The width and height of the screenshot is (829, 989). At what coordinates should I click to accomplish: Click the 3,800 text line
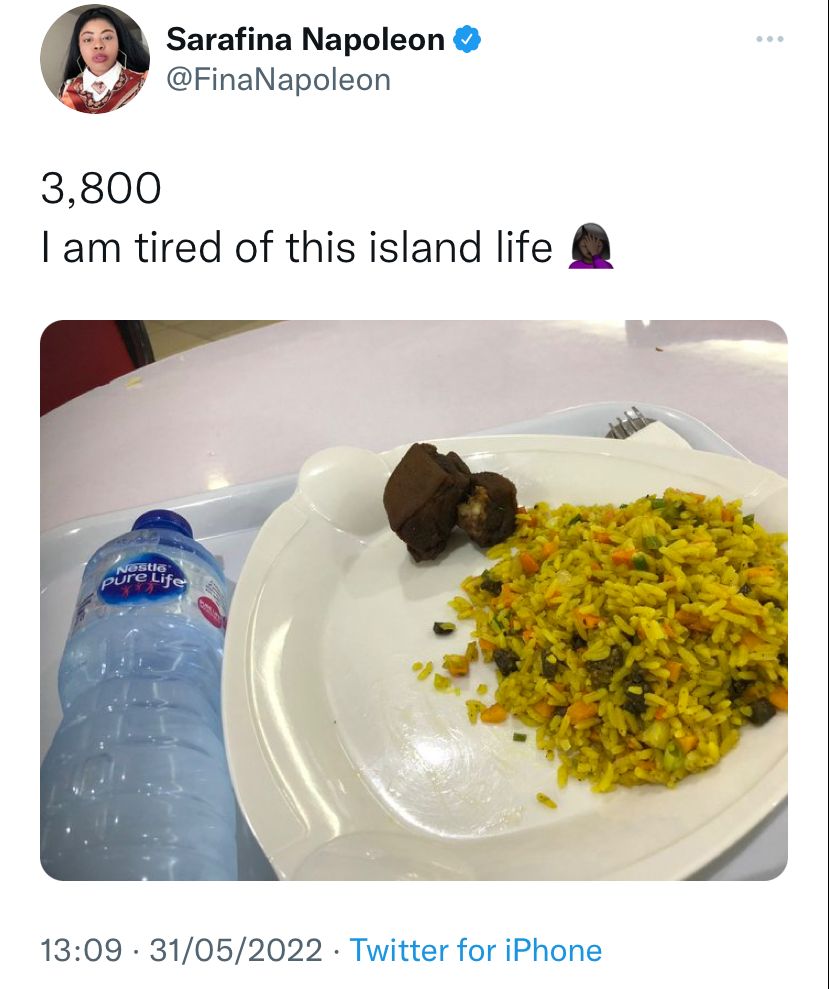(x=101, y=189)
